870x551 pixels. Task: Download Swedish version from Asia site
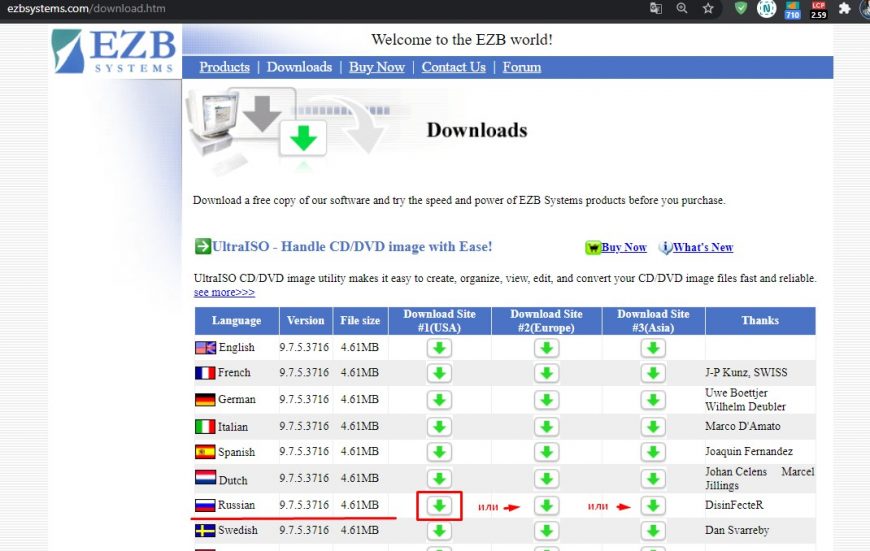[x=653, y=530]
